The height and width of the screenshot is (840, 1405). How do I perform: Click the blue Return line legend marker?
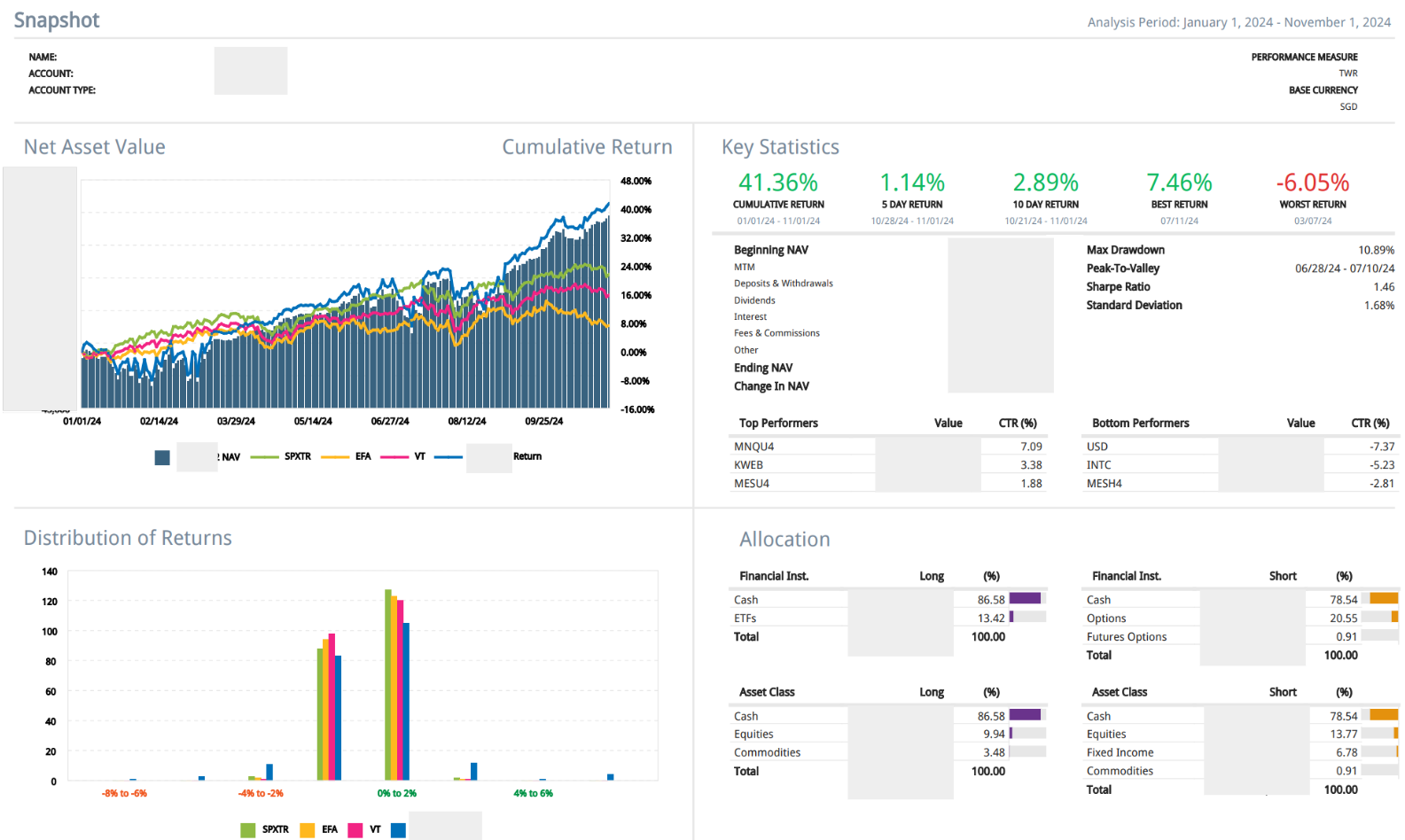tap(449, 457)
